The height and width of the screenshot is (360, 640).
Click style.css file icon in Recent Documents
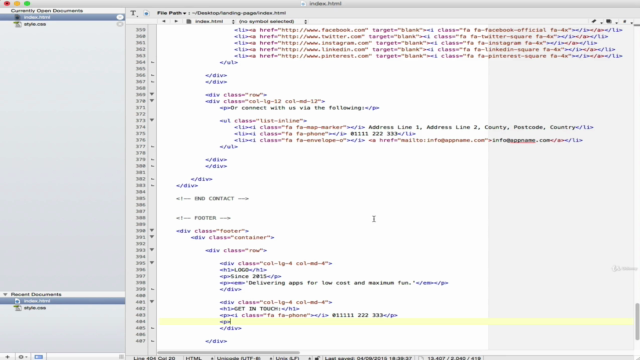tap(18, 308)
